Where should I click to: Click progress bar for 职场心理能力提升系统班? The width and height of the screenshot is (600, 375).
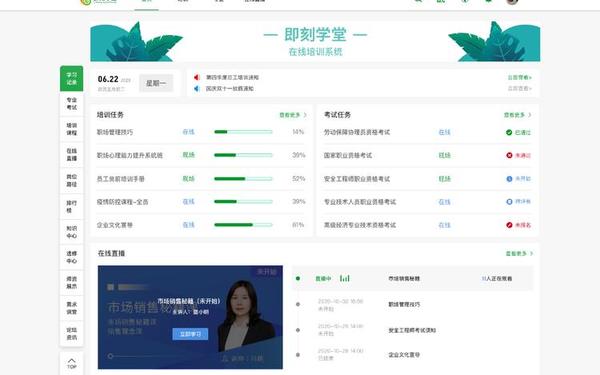pyautogui.click(x=243, y=155)
